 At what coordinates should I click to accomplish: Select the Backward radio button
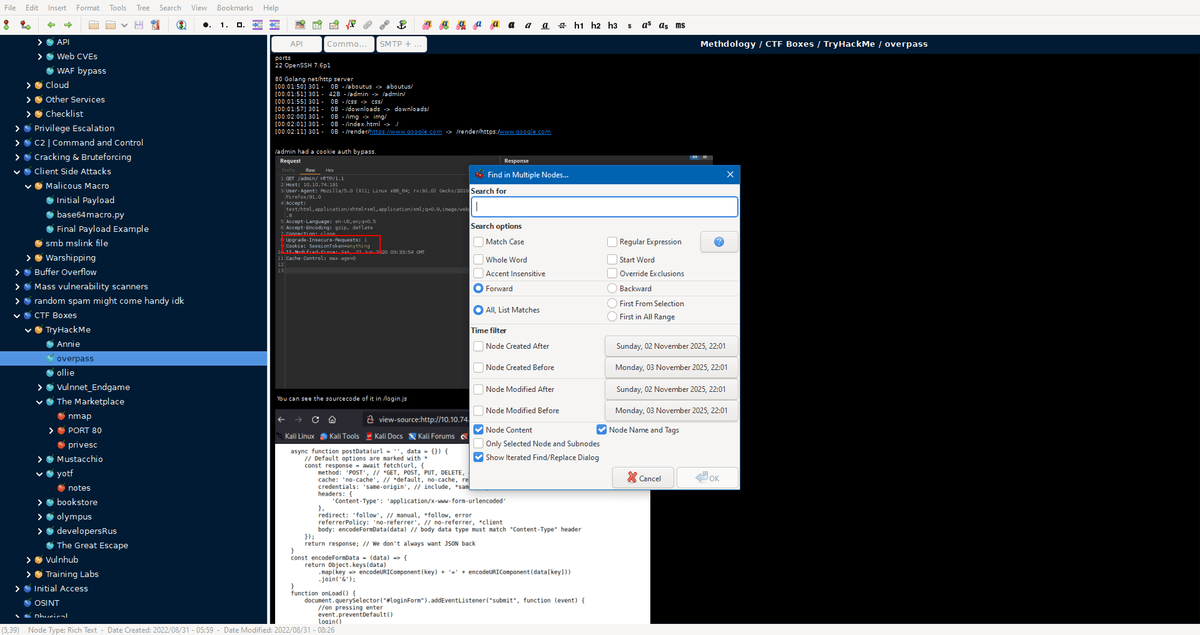(x=612, y=288)
